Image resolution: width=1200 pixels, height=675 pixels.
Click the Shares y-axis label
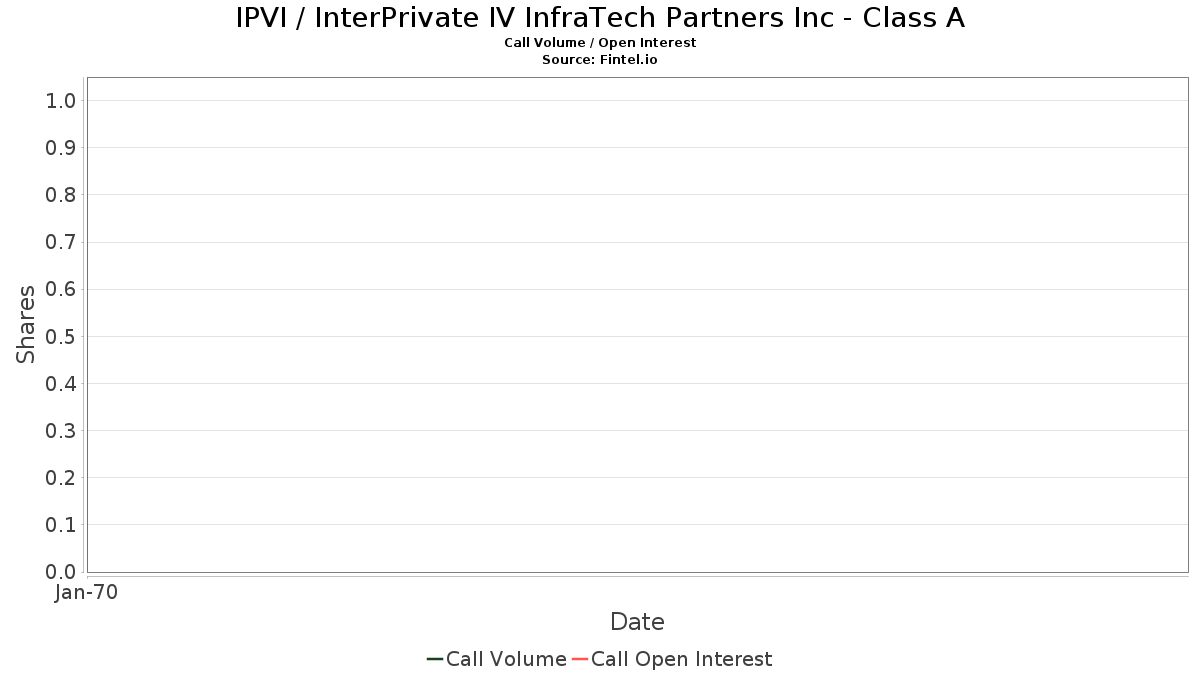pos(26,324)
